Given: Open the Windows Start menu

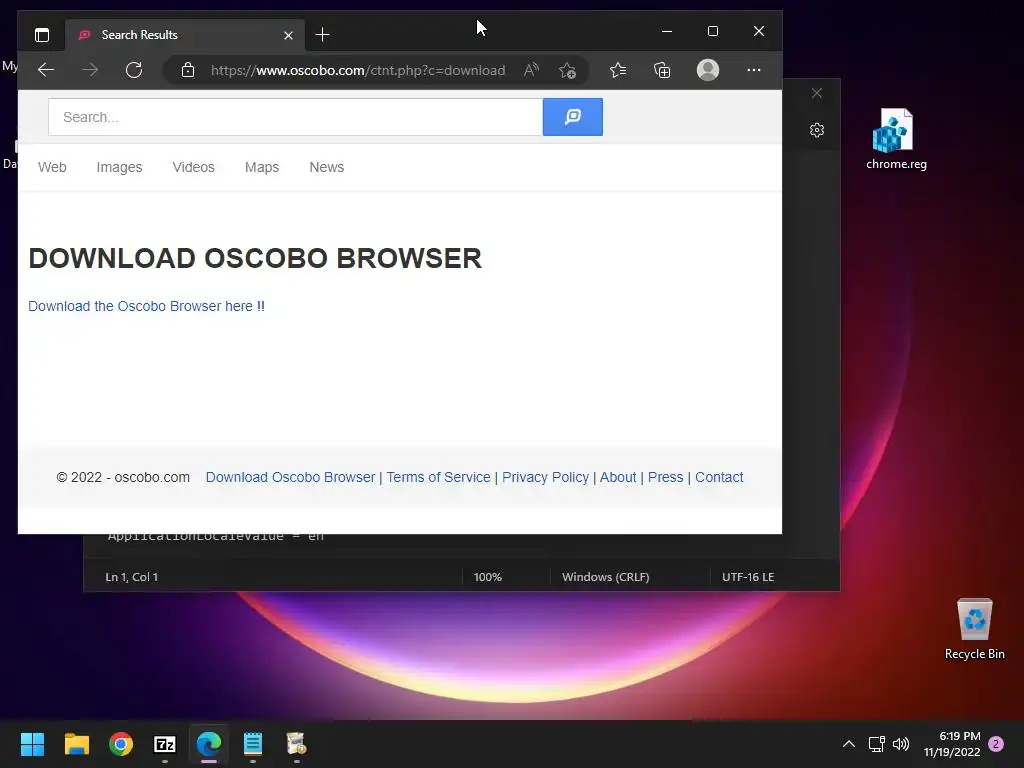Looking at the screenshot, I should [32, 744].
